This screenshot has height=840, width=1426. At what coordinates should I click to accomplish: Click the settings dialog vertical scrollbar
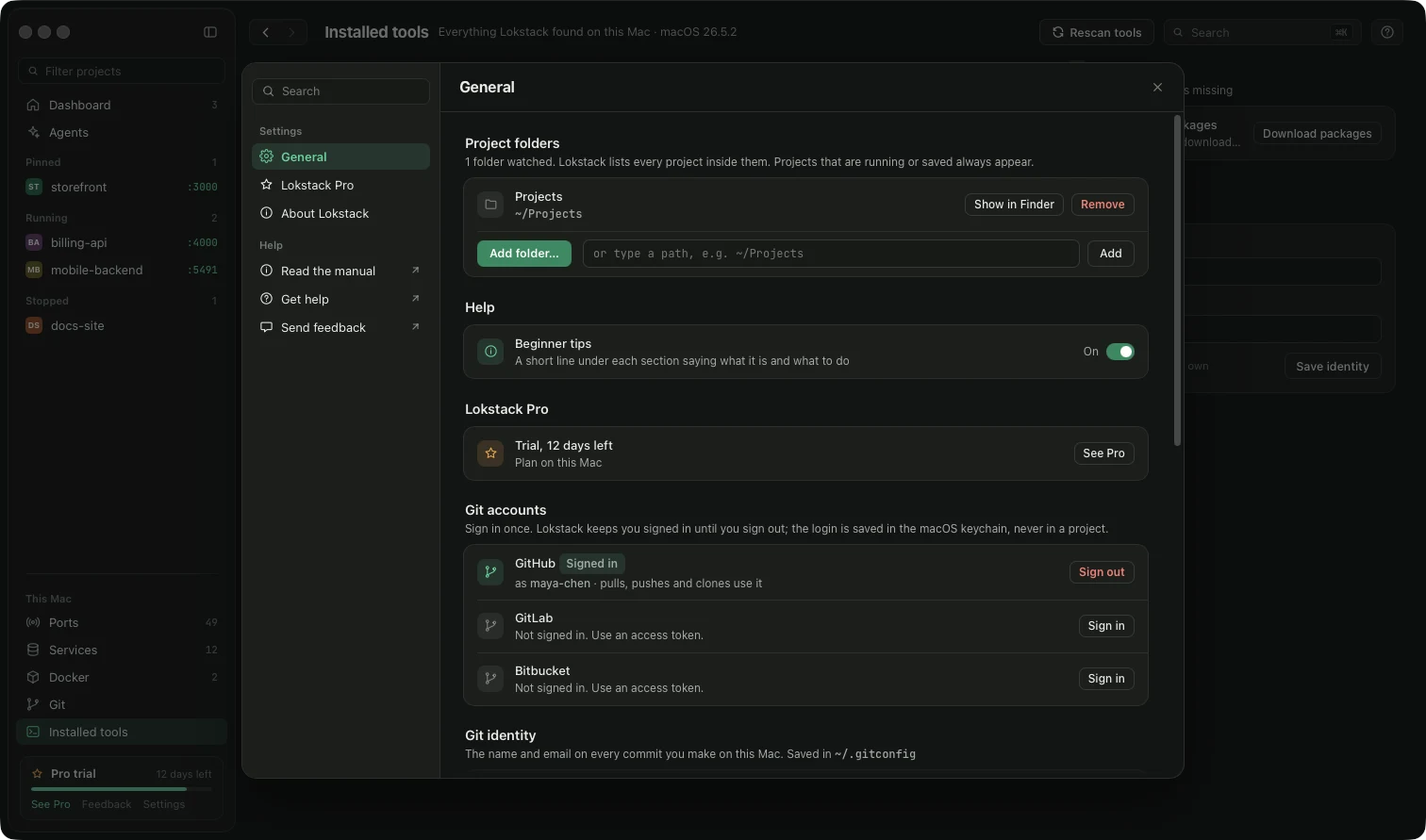1177,281
